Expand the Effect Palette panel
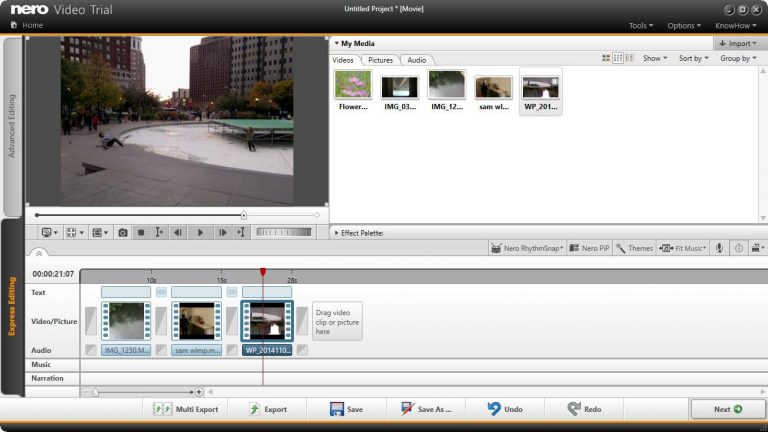The image size is (768, 432). (x=336, y=233)
